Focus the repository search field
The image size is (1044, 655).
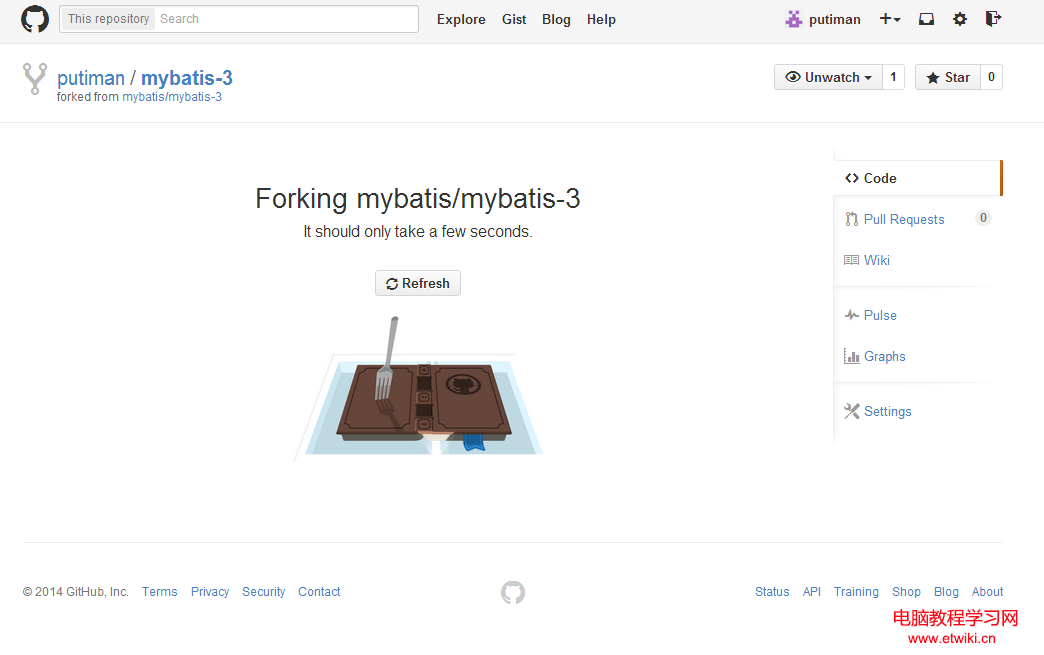click(x=286, y=19)
